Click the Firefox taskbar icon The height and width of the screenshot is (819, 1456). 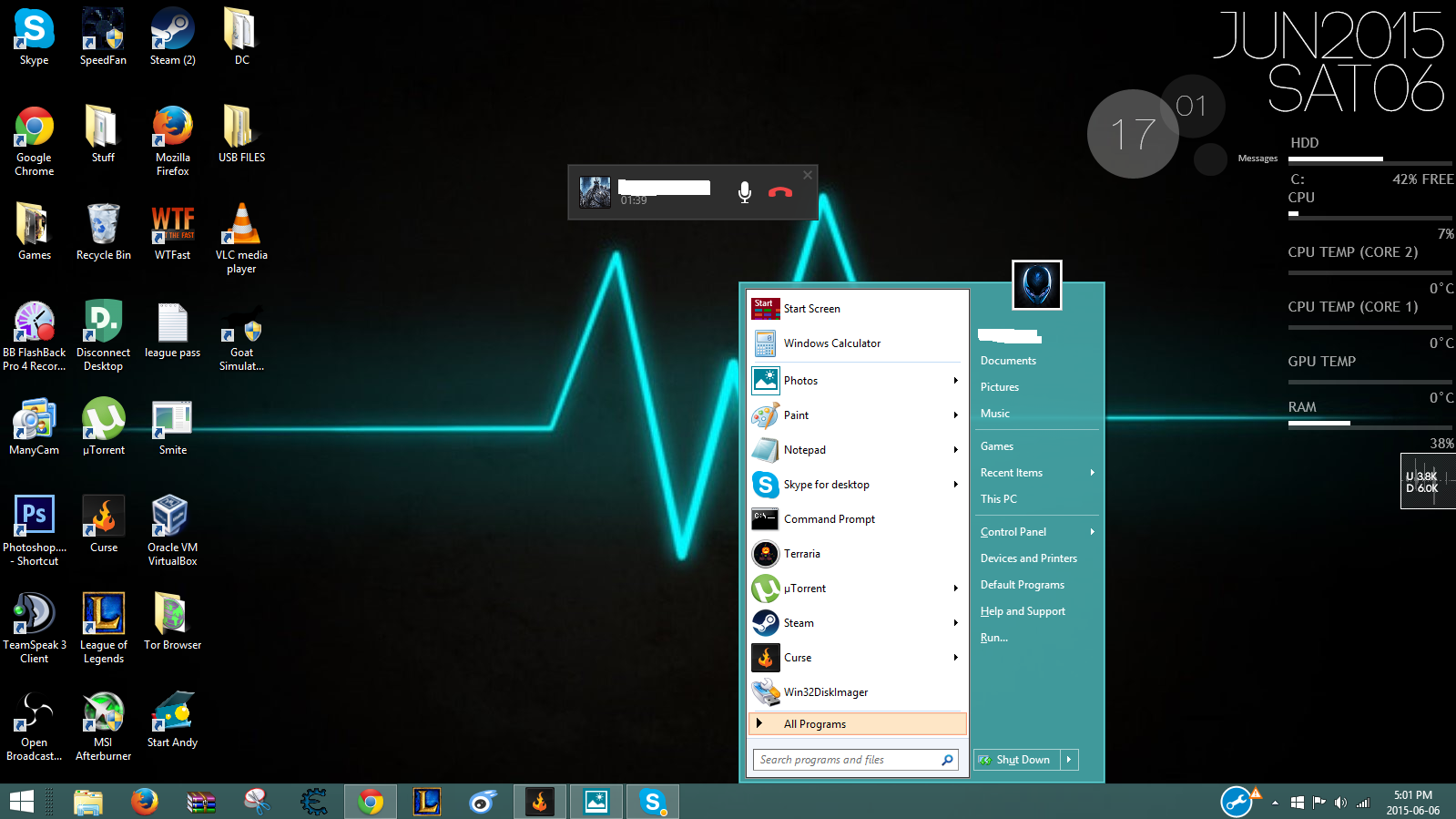[x=144, y=802]
